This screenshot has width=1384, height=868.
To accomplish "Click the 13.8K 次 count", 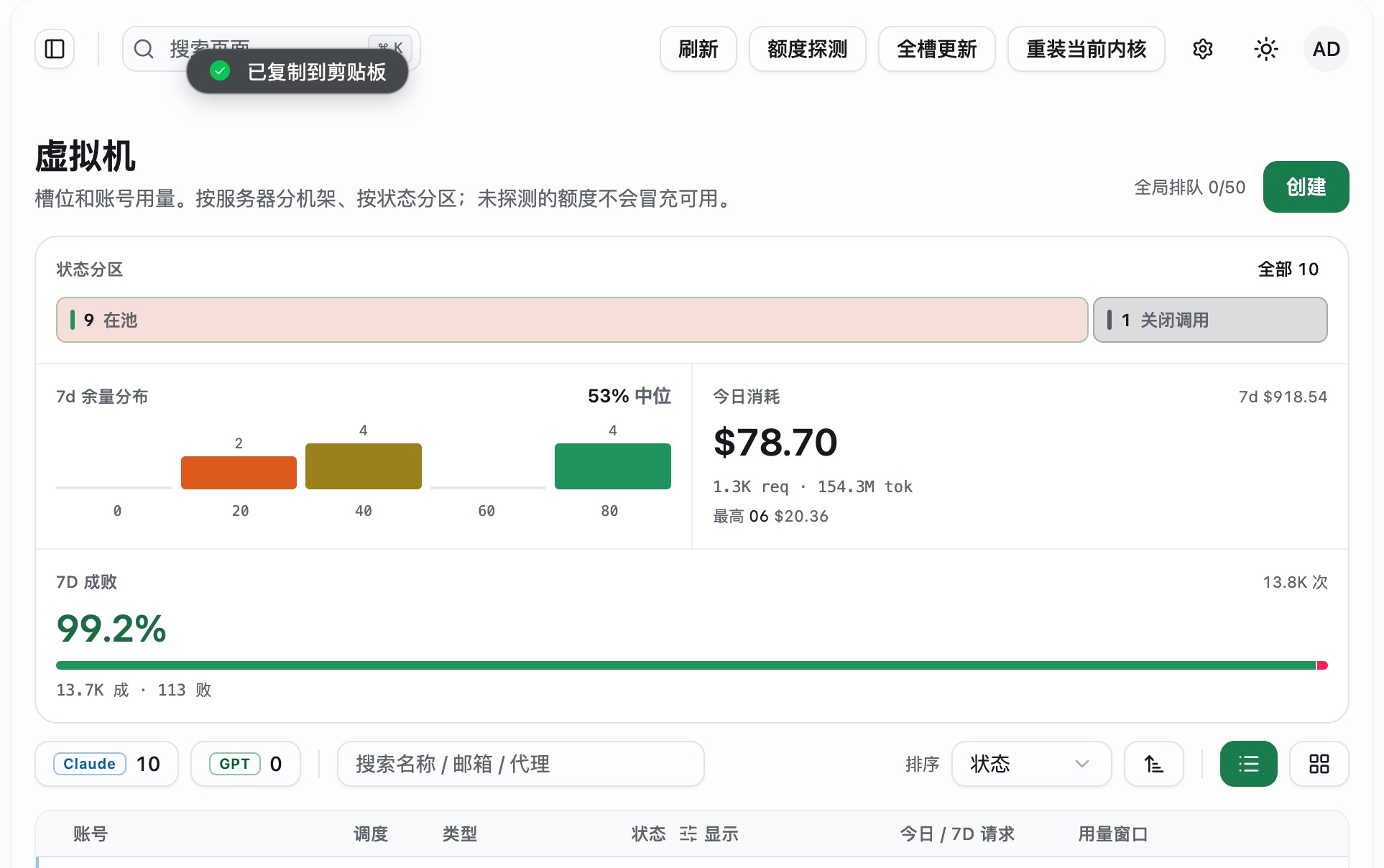I will [1296, 582].
